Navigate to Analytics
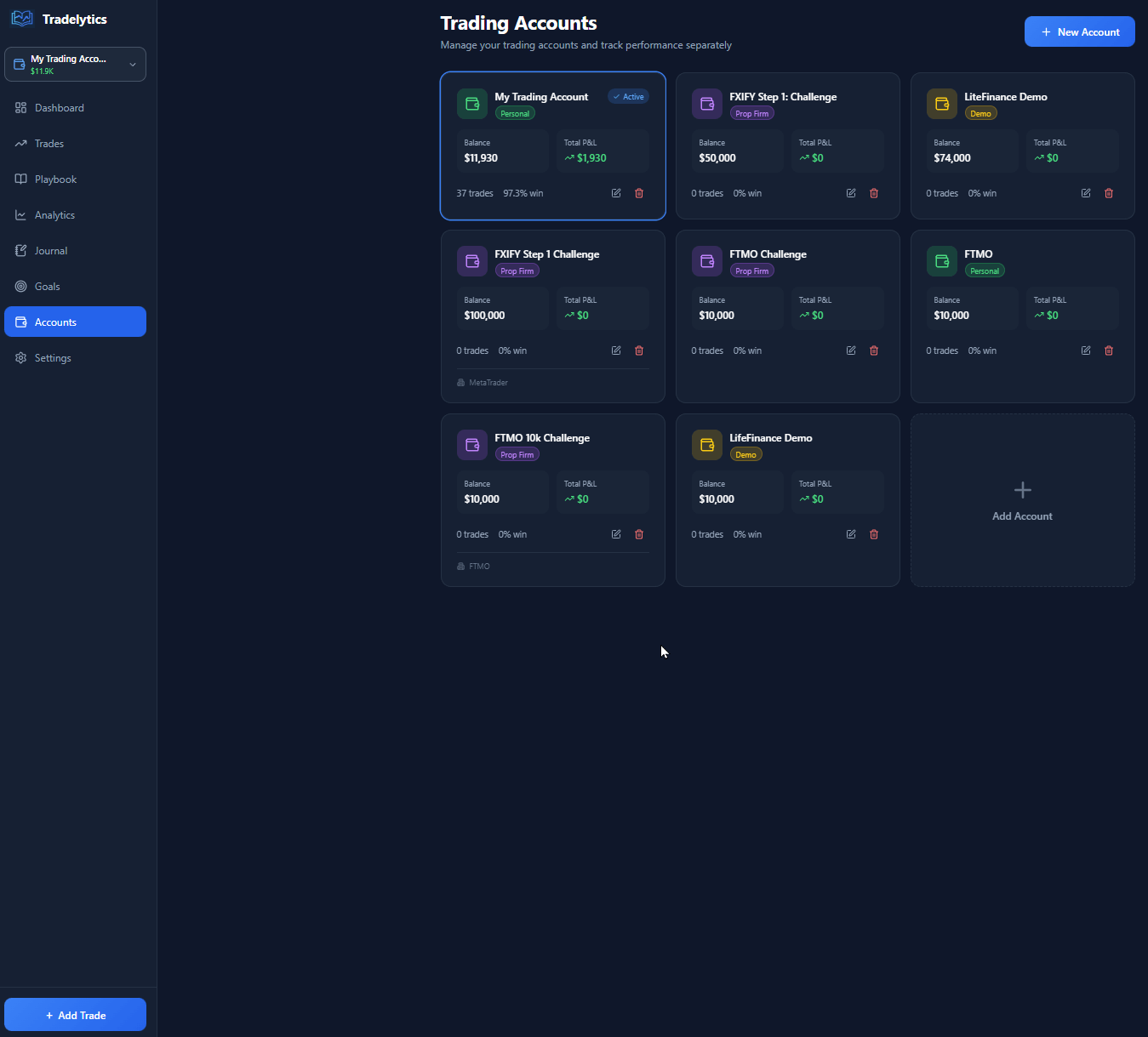The image size is (1148, 1037). tap(75, 215)
